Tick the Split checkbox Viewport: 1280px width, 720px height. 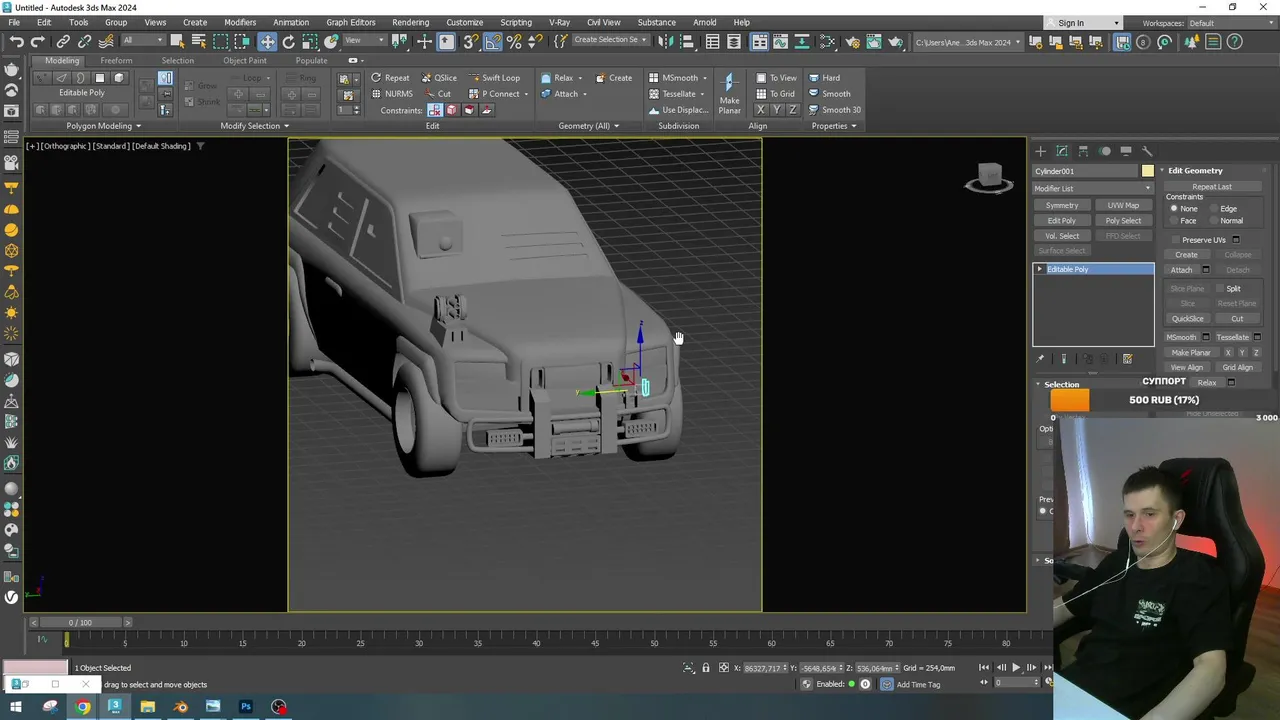(x=1222, y=288)
